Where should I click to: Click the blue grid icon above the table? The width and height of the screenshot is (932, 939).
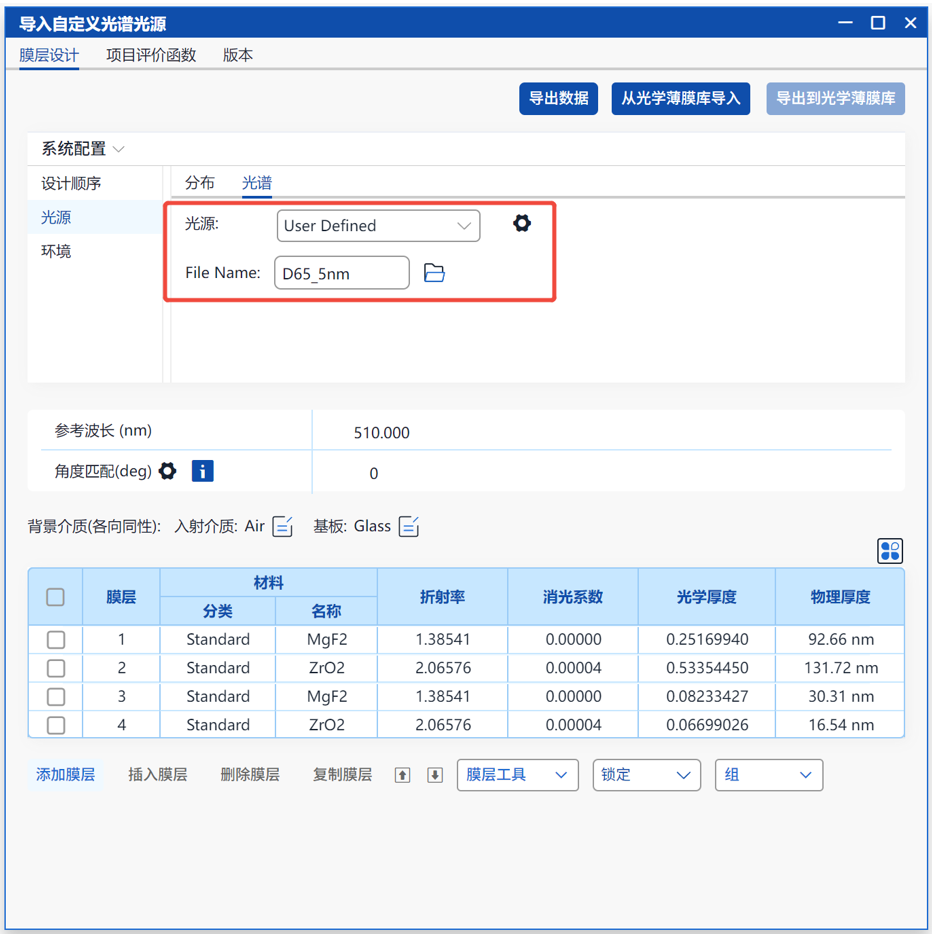click(x=889, y=550)
